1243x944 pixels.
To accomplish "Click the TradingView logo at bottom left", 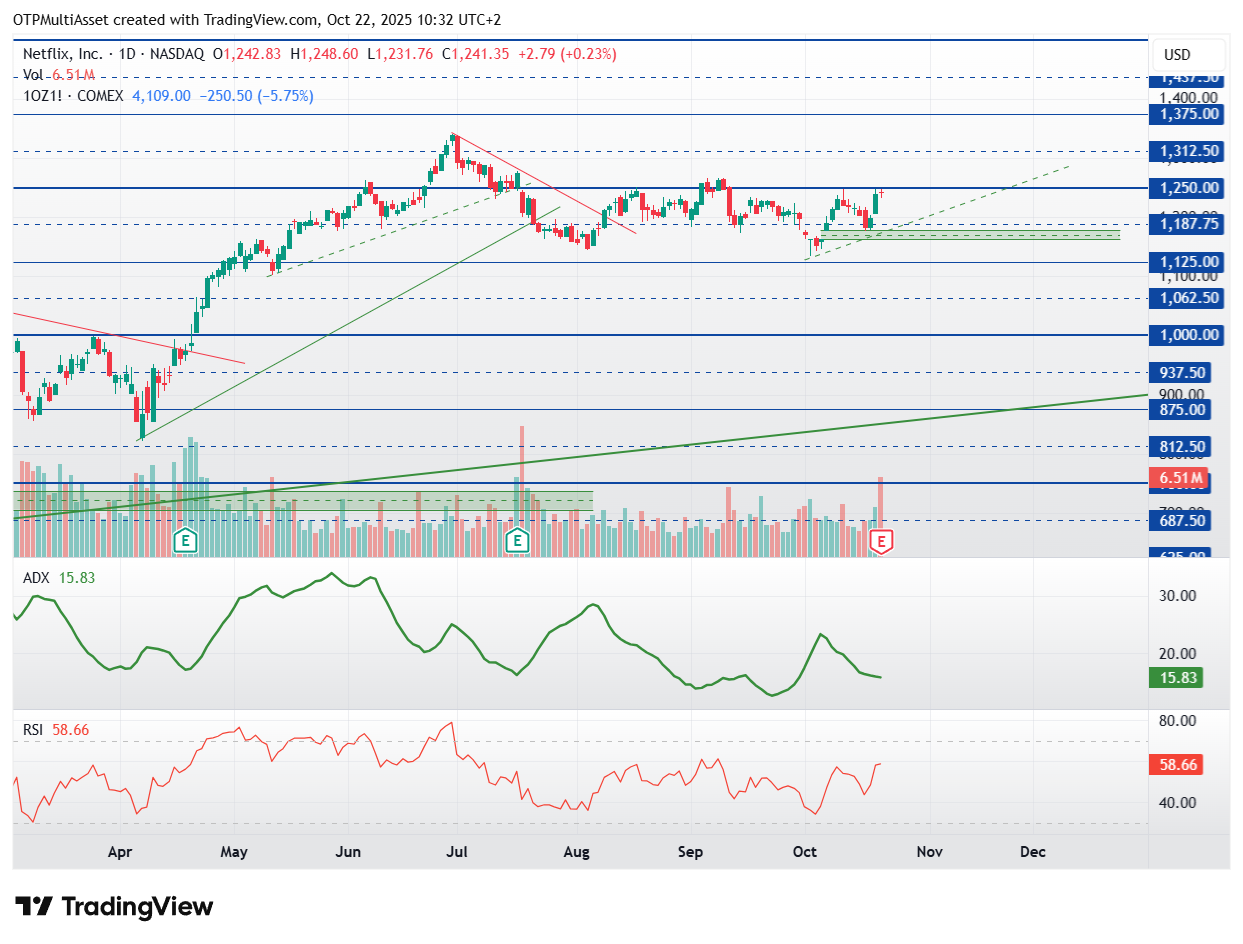I will pyautogui.click(x=115, y=907).
